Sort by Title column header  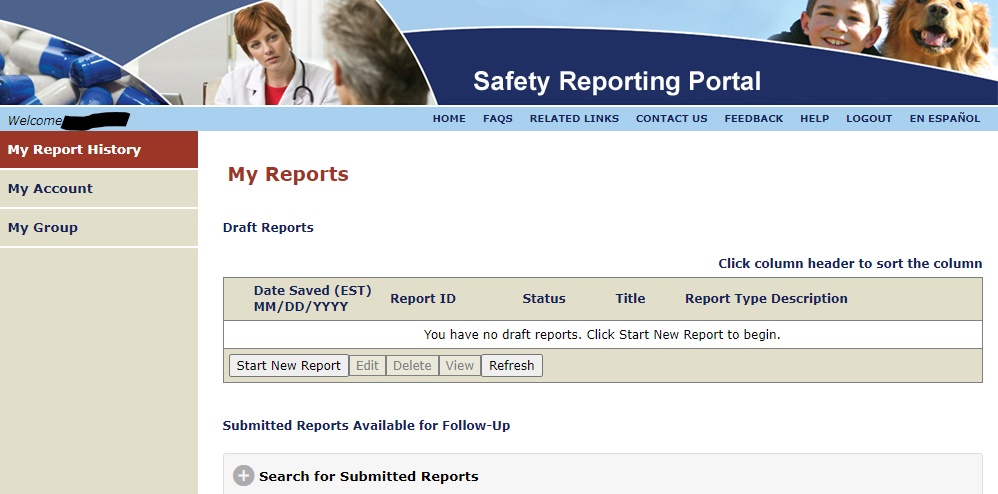[630, 298]
